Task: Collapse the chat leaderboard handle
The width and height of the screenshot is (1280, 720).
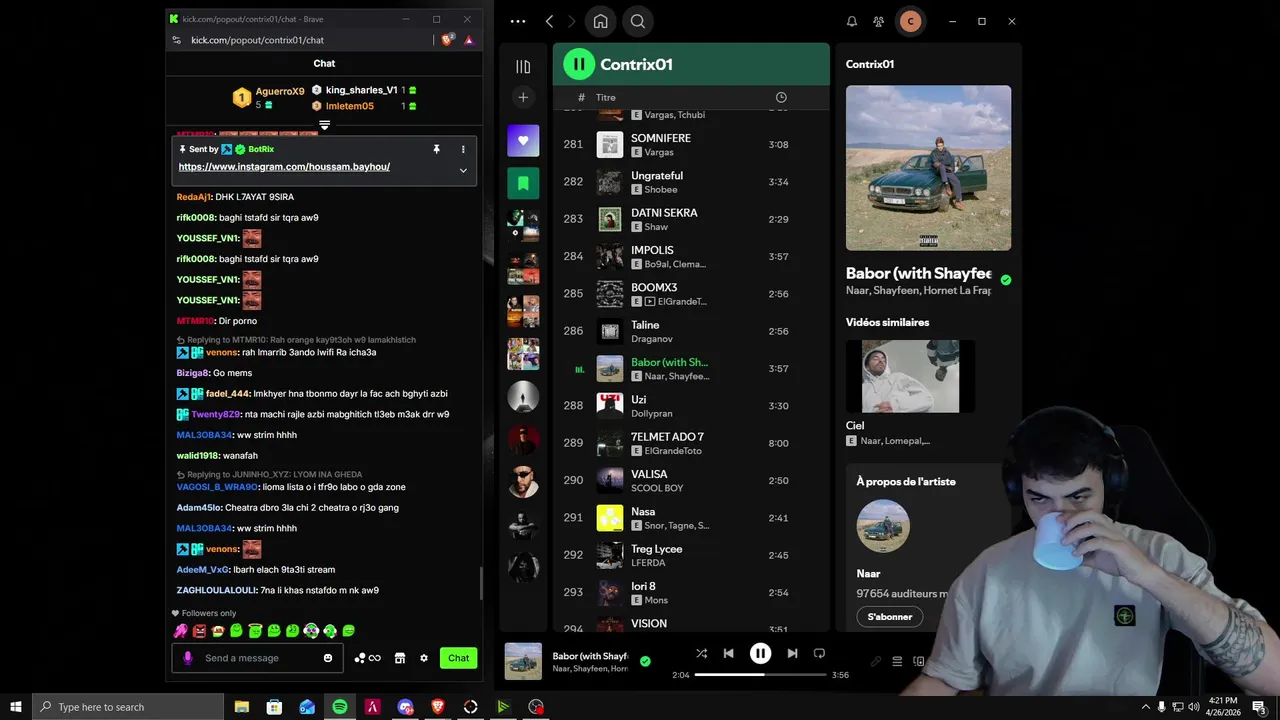Action: click(324, 125)
